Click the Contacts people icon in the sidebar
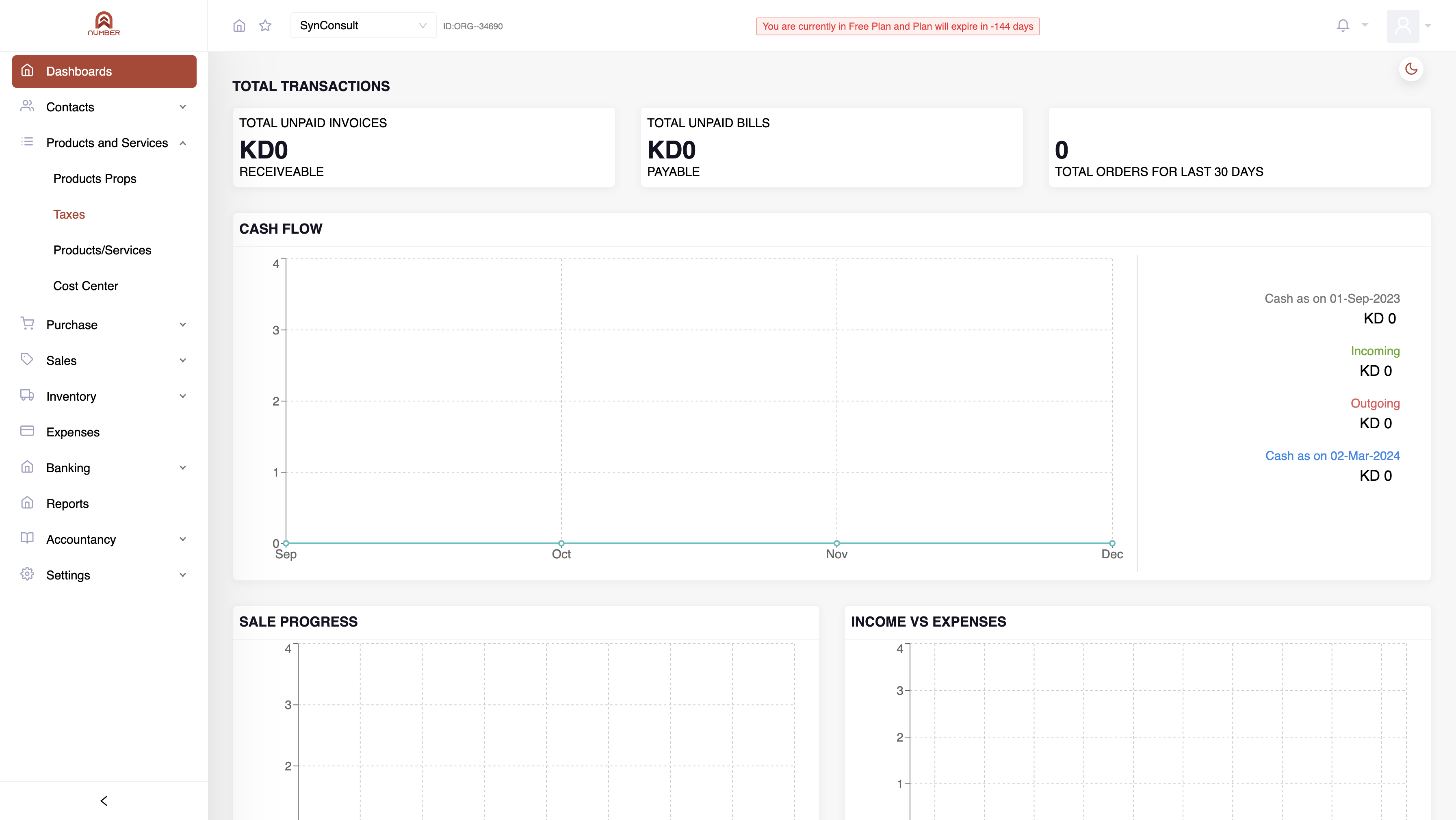Viewport: 1456px width, 820px height. [27, 106]
